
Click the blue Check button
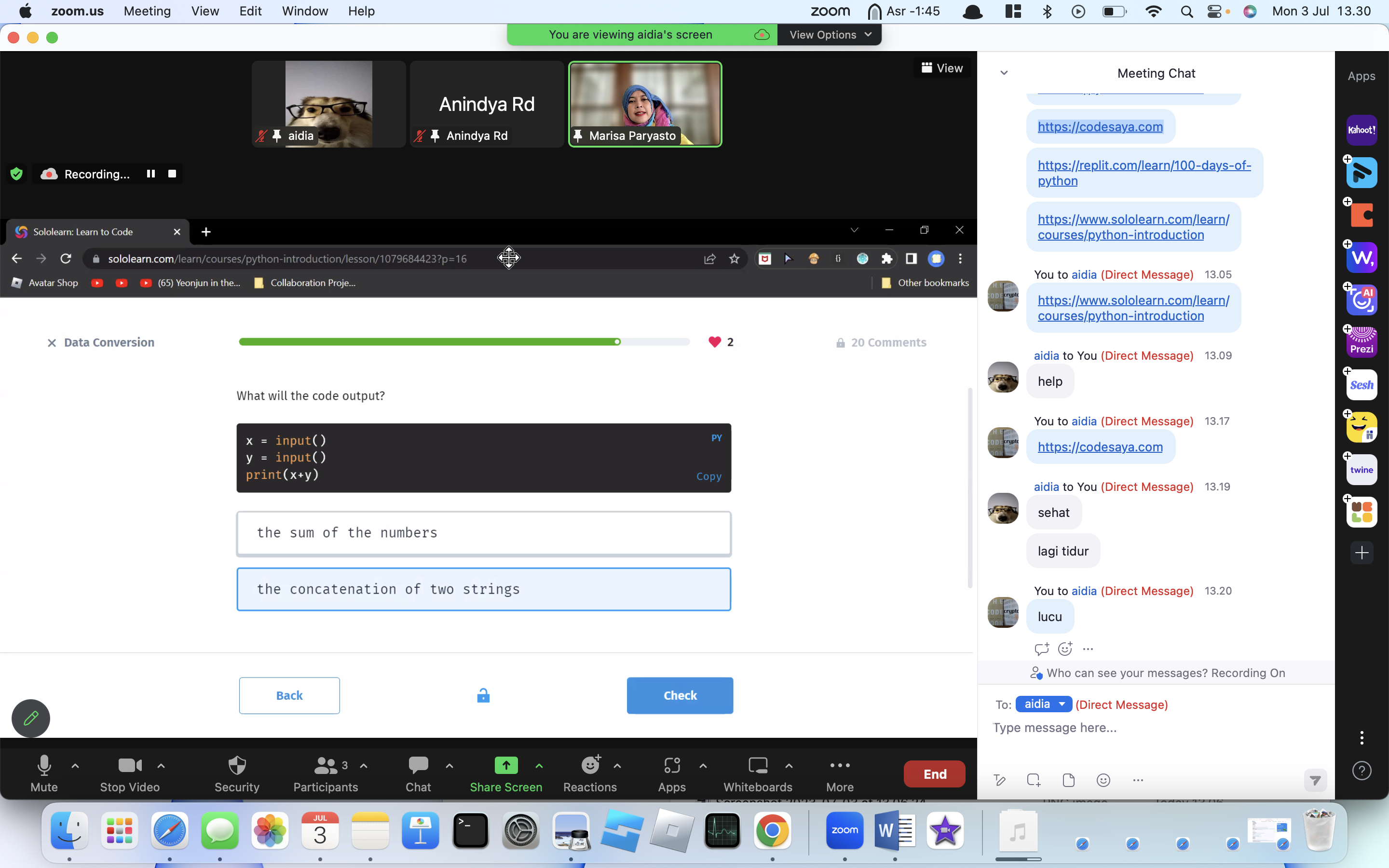pyautogui.click(x=680, y=695)
